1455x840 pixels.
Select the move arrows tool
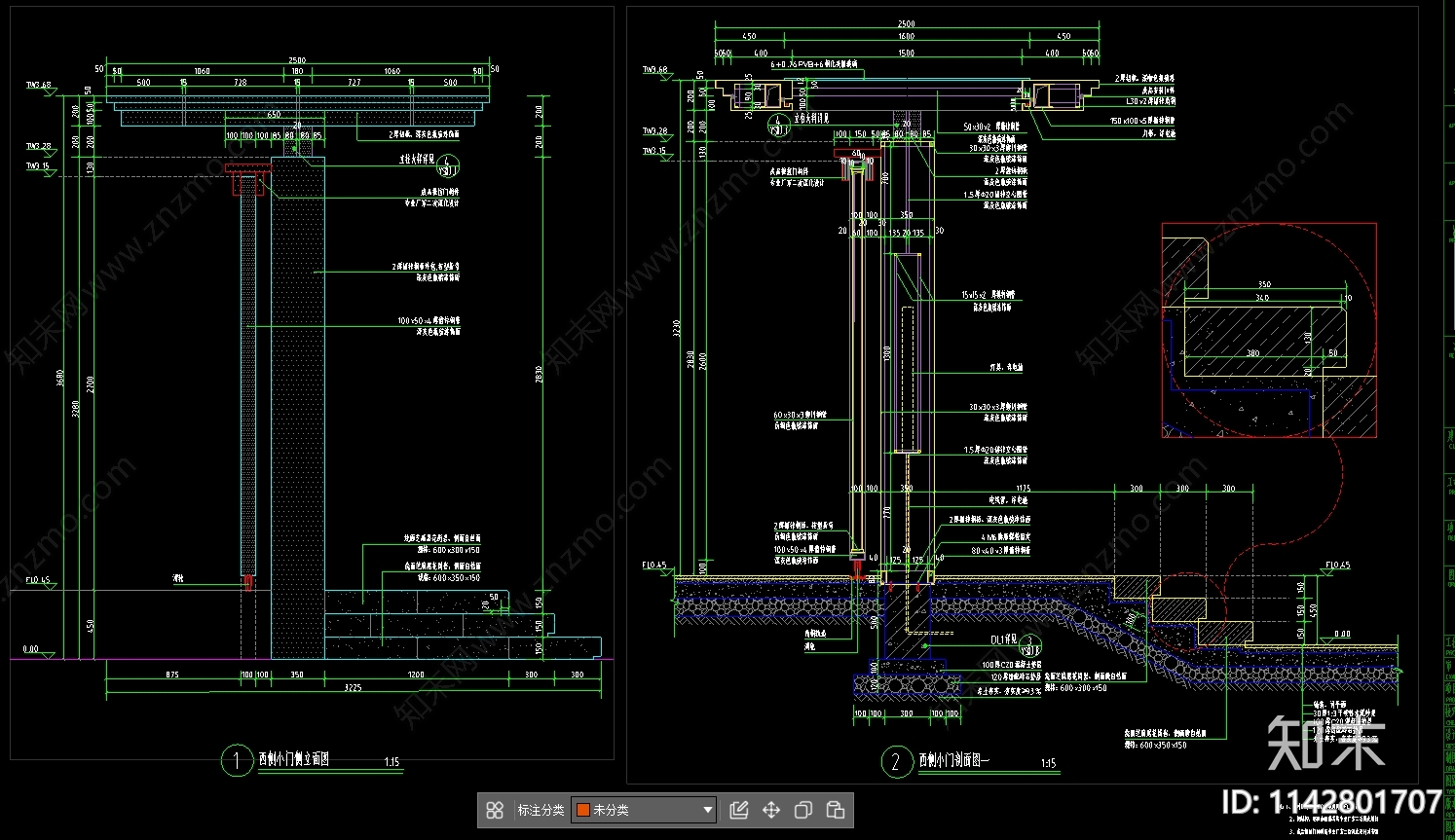click(771, 810)
